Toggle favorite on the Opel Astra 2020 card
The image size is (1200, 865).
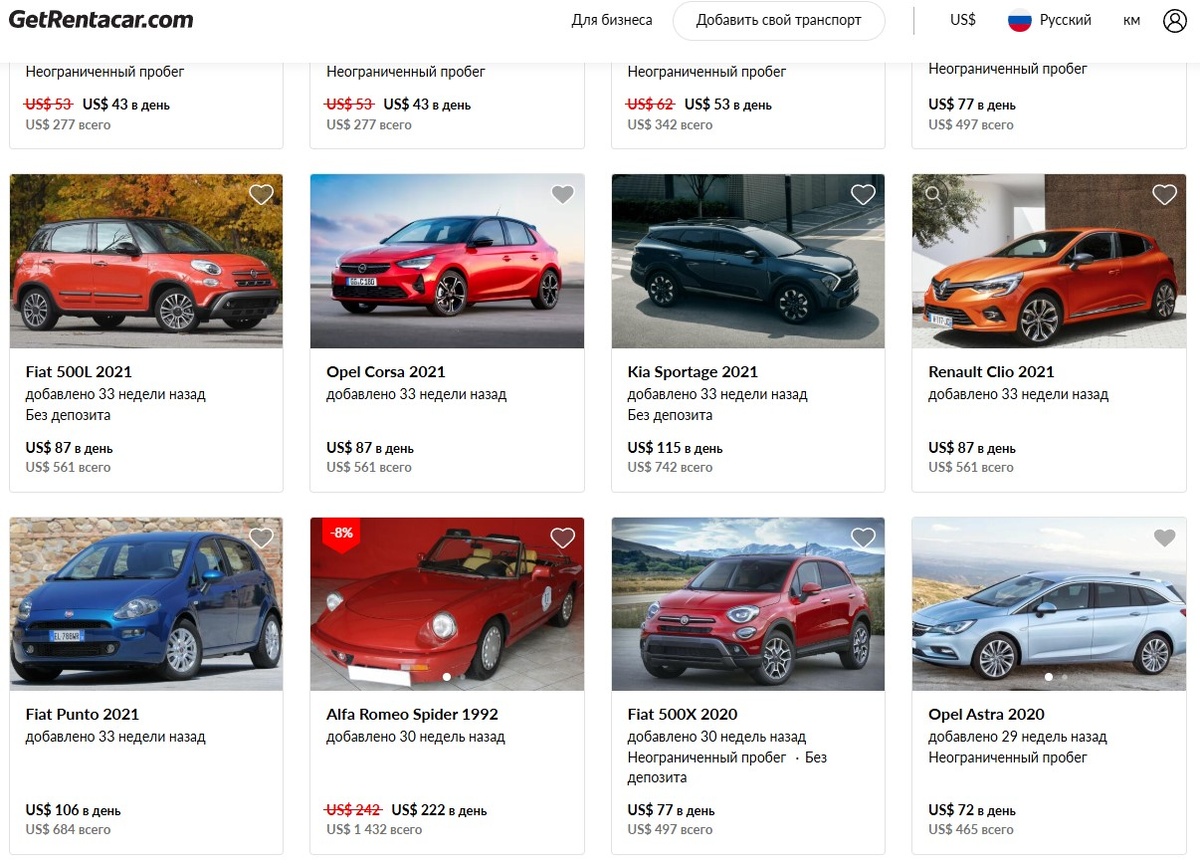(x=1163, y=537)
